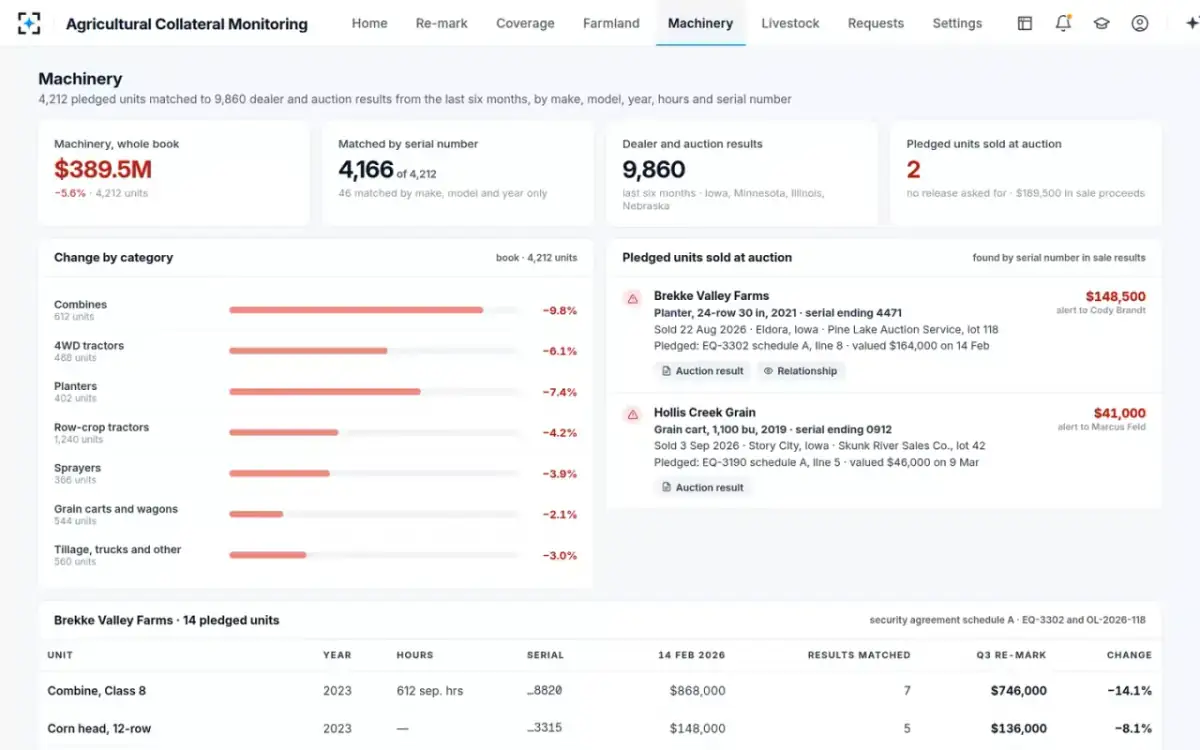This screenshot has height=750, width=1200.
Task: Click the warning icon beside Brekke Valley Farms
Action: (632, 298)
